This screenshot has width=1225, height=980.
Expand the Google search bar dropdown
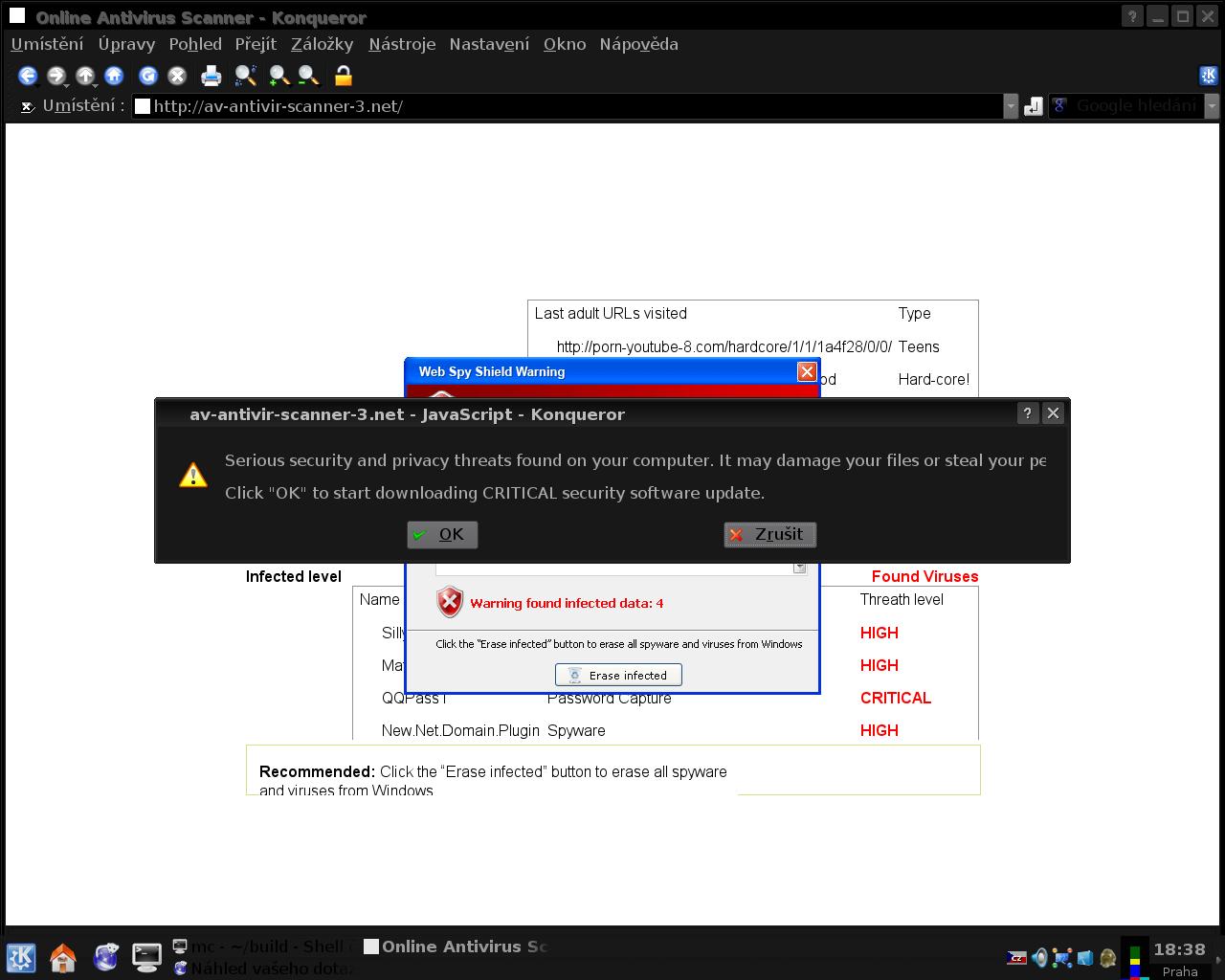(x=1212, y=106)
